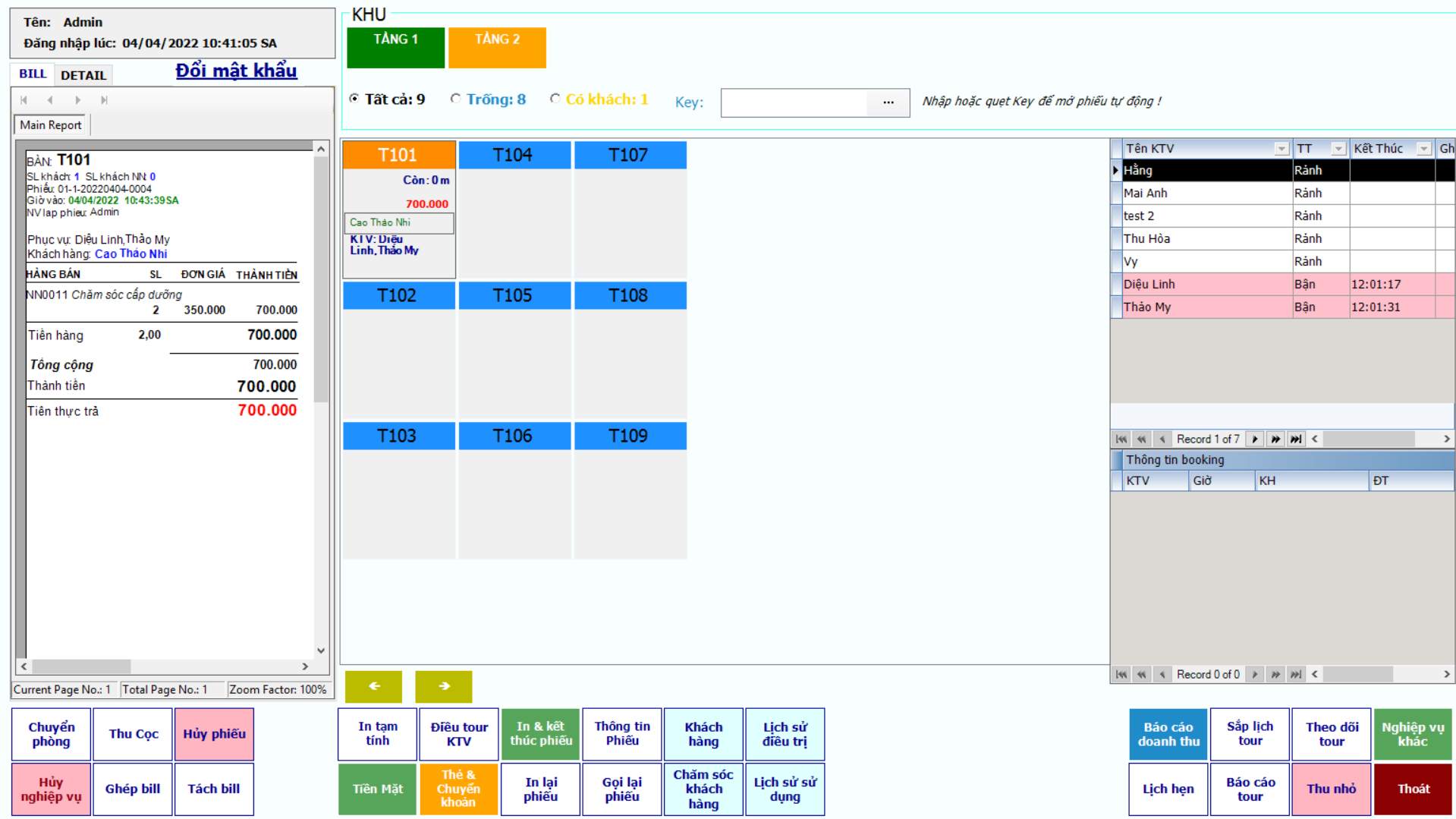Click the 'Đổi mật khẩu' link

click(236, 71)
